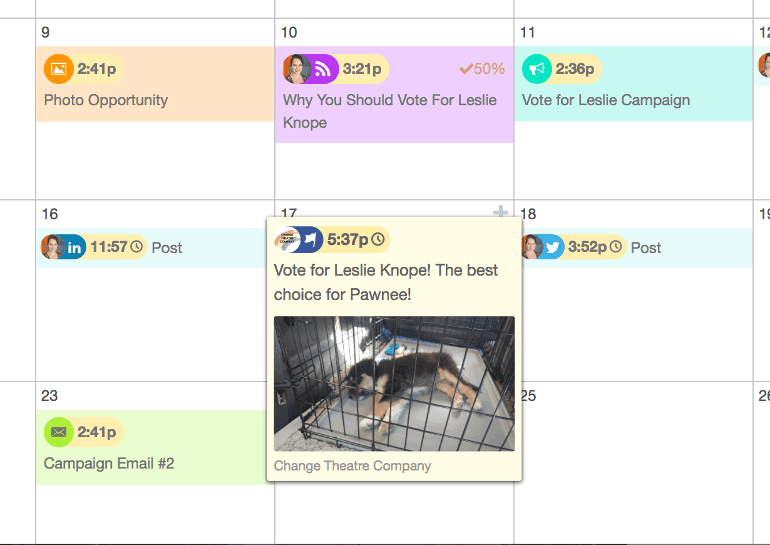
Task: Open the "Campaign Email #2" item
Action: (109, 463)
